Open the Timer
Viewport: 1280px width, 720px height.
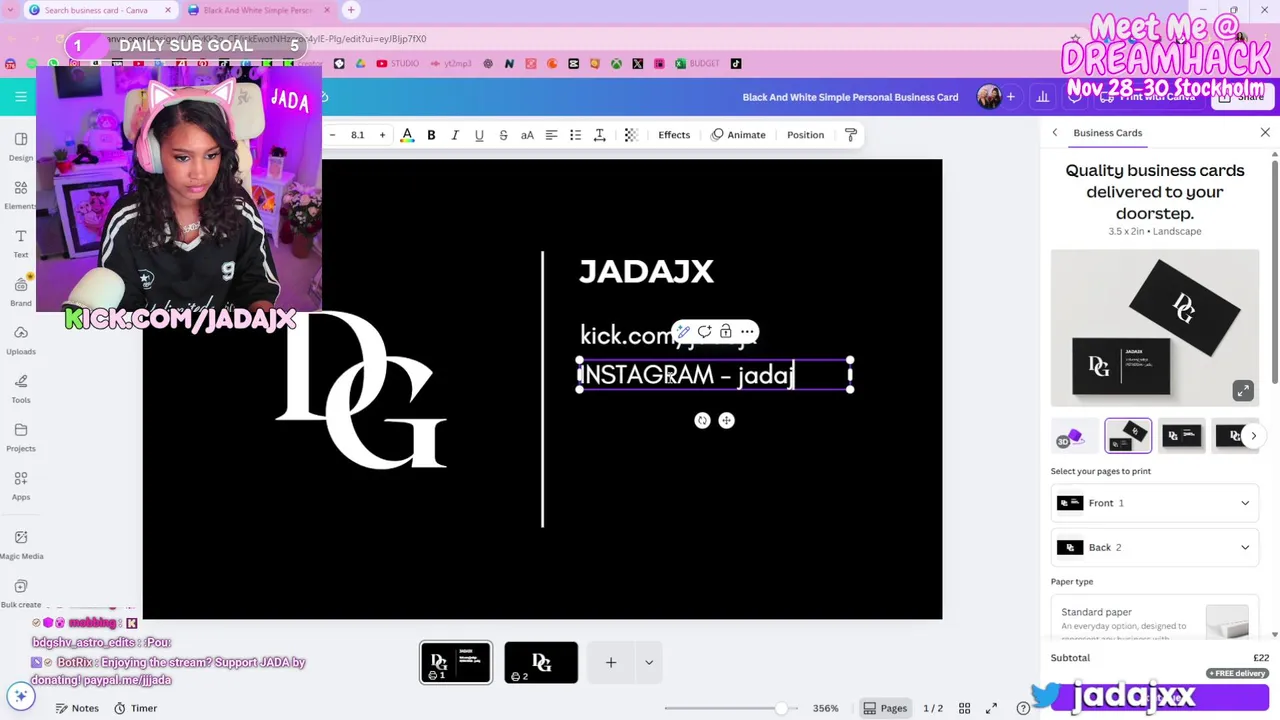coord(135,708)
